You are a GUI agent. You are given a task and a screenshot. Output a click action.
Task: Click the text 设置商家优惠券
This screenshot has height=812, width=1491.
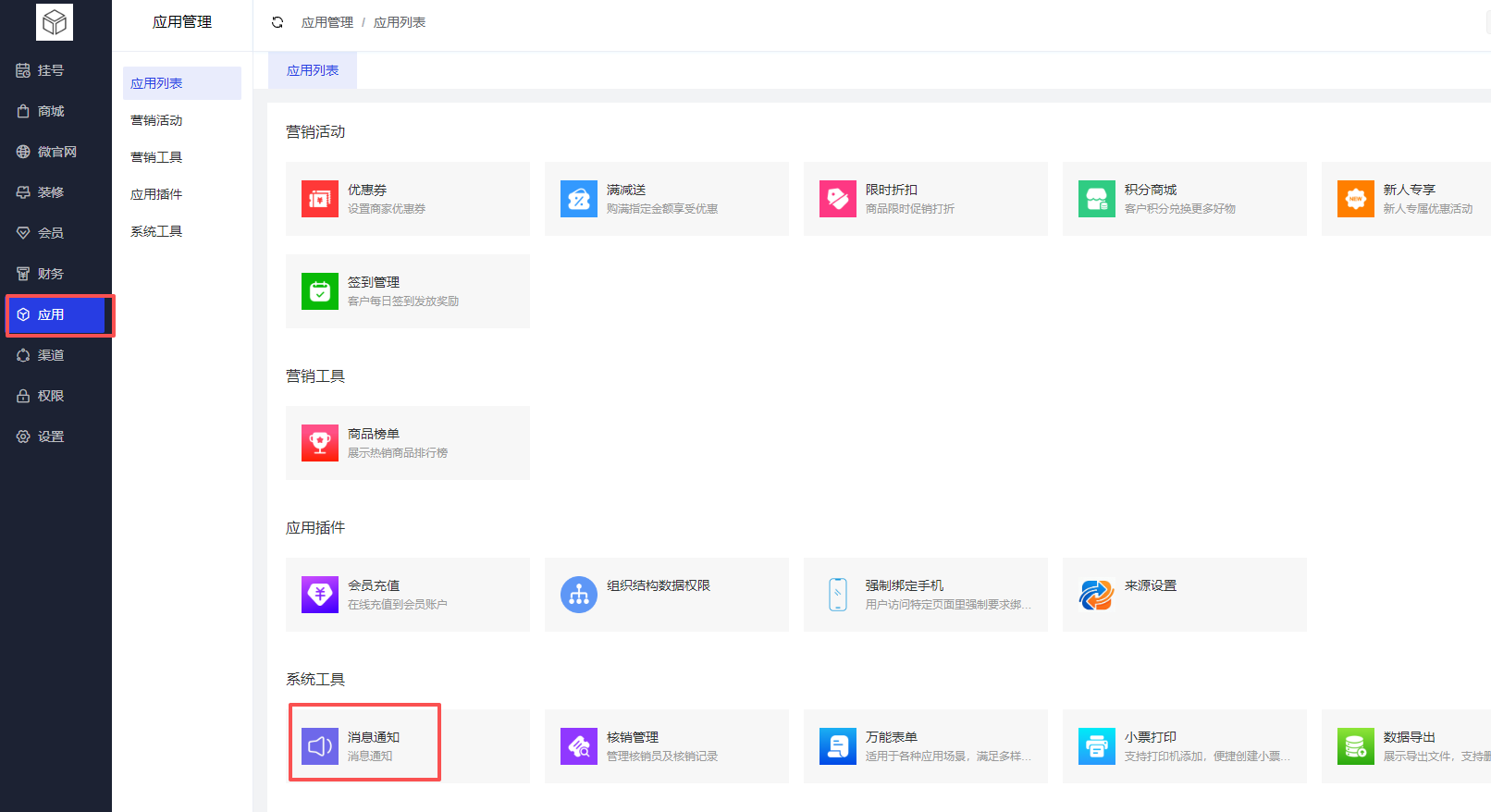[387, 209]
